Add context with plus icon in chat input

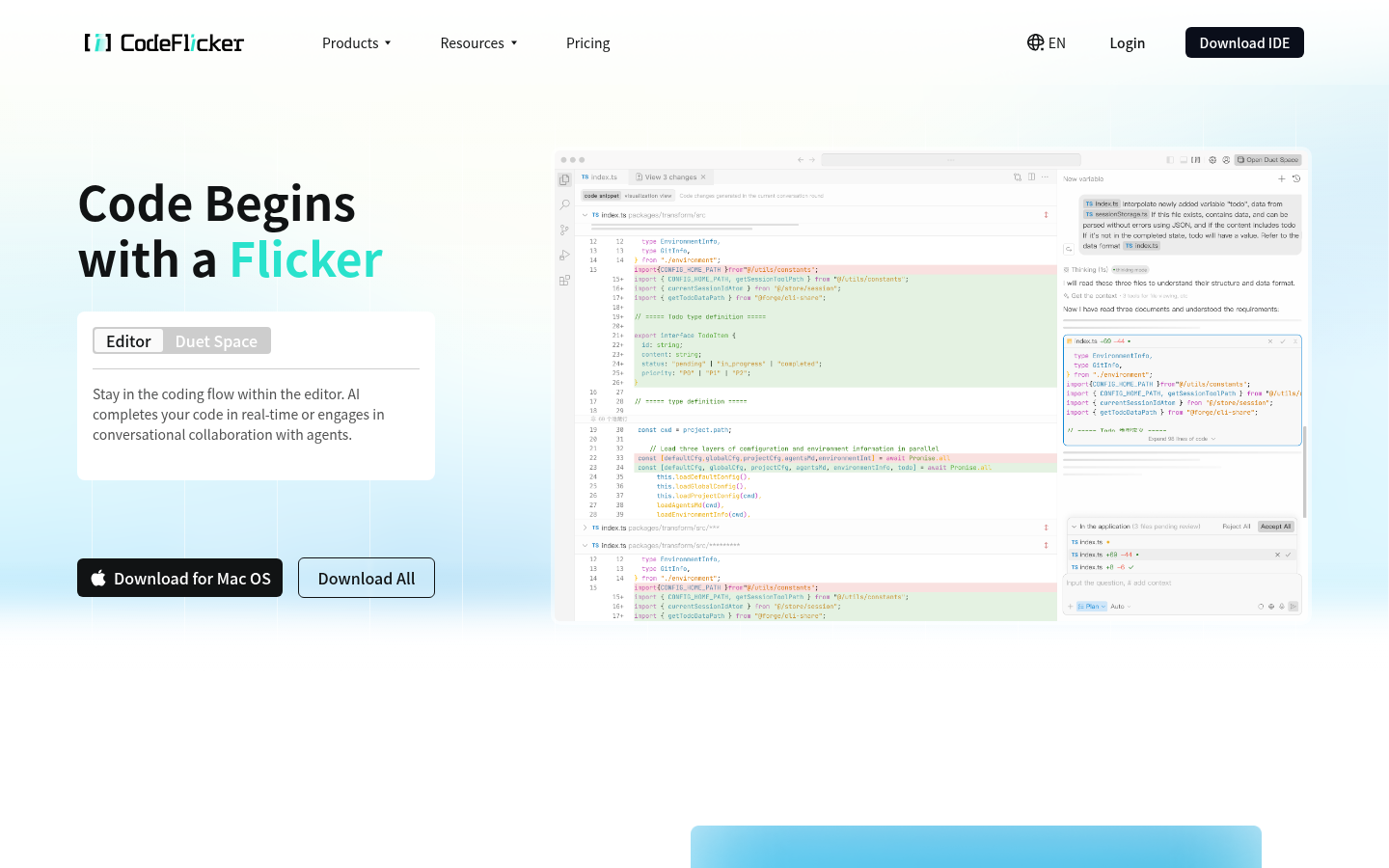click(x=1070, y=607)
